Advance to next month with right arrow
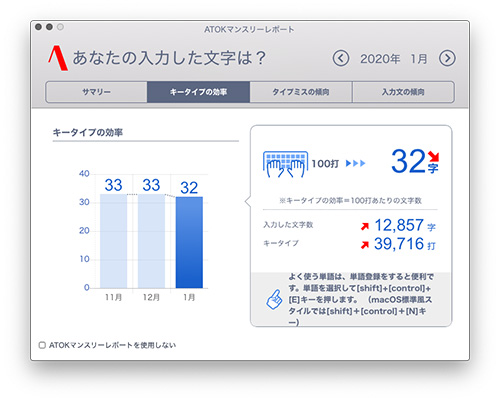This screenshot has height=401, width=500. point(447,59)
